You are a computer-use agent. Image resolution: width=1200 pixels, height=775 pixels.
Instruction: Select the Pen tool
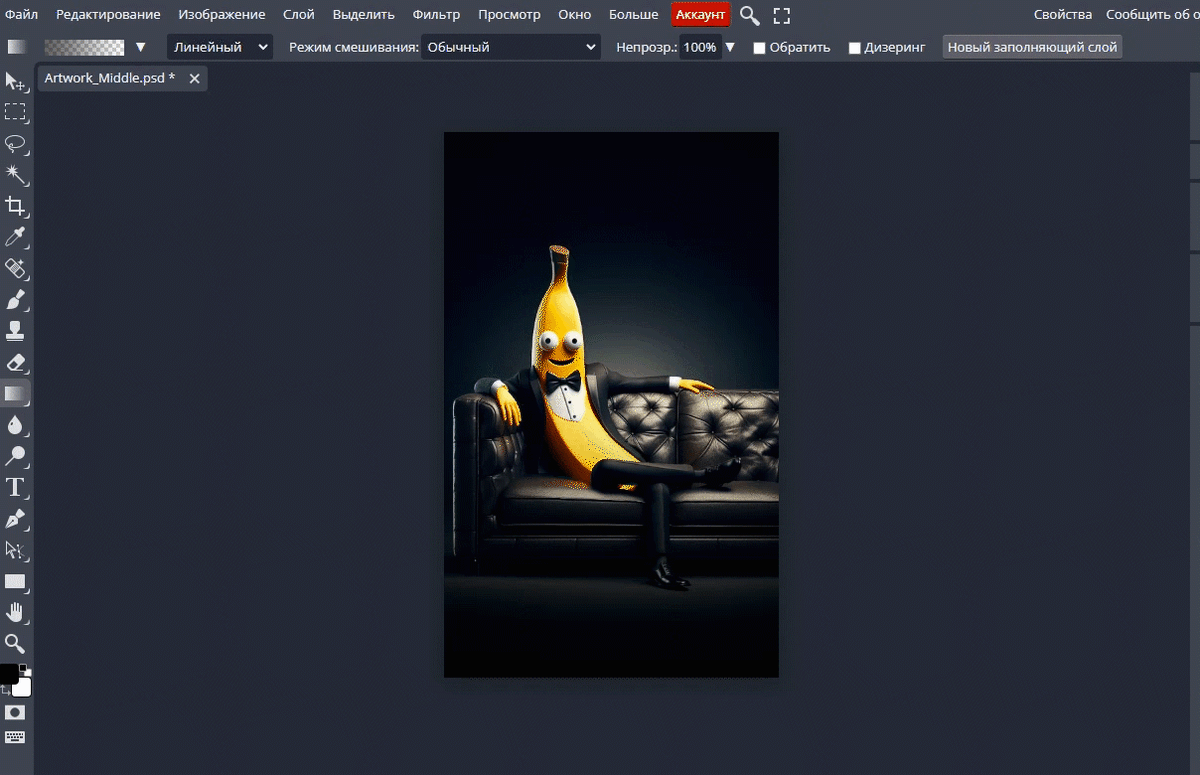click(x=15, y=518)
